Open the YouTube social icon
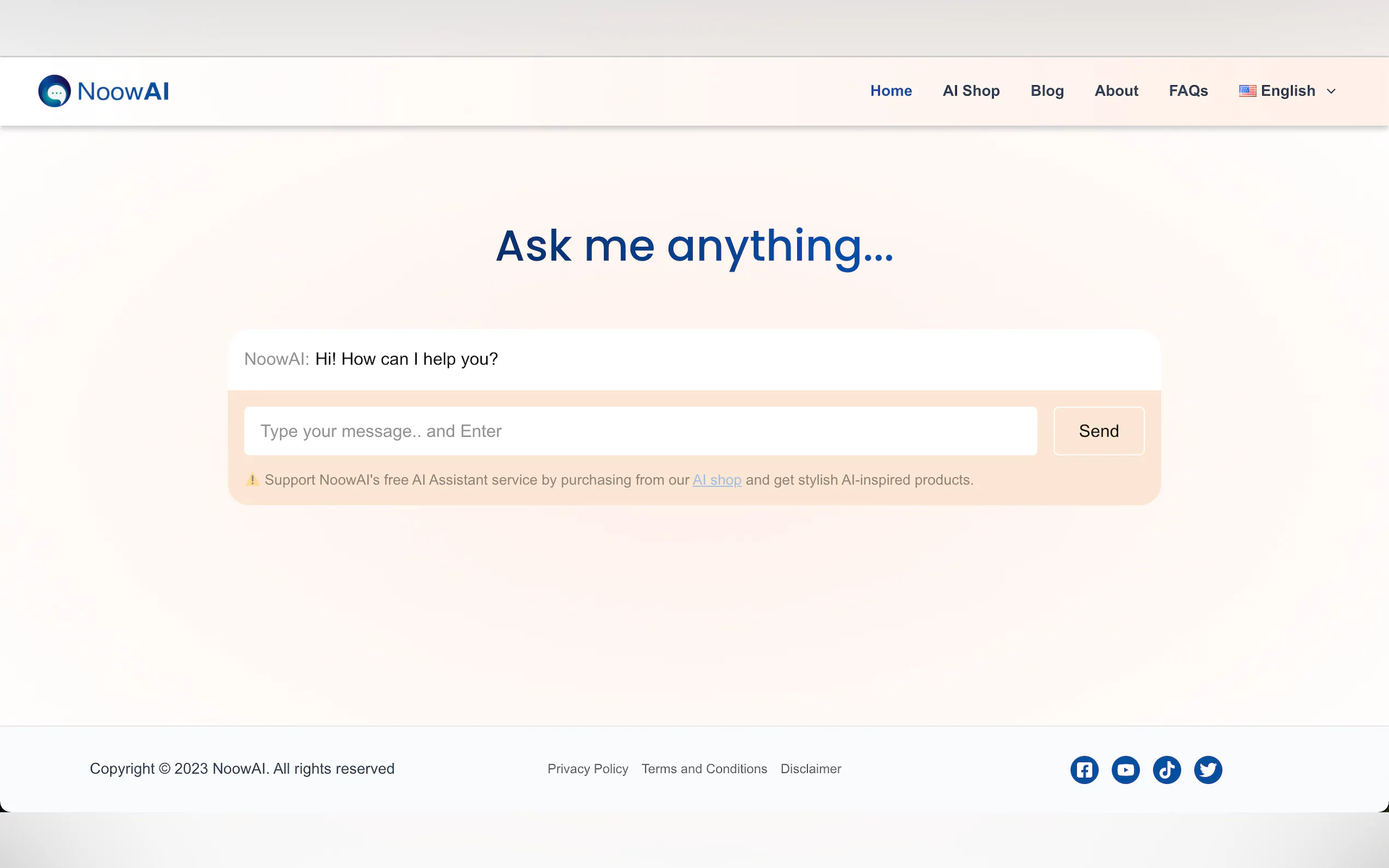Screen dimensions: 1389x868 (1125, 769)
